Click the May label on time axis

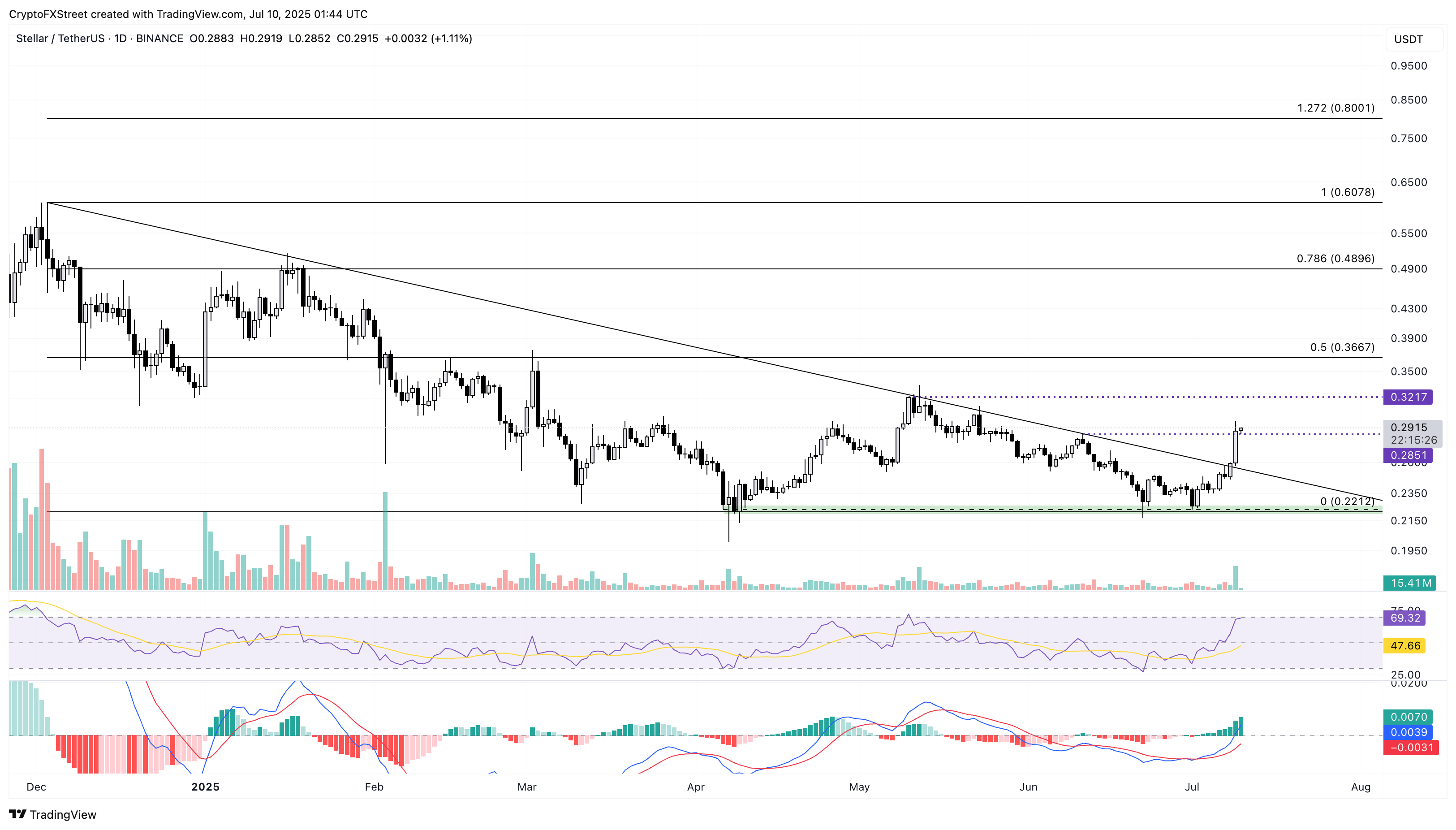pos(859,787)
